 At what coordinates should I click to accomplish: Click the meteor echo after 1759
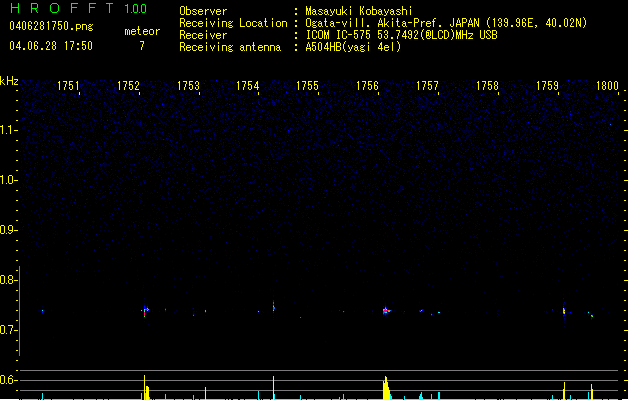pyautogui.click(x=564, y=311)
